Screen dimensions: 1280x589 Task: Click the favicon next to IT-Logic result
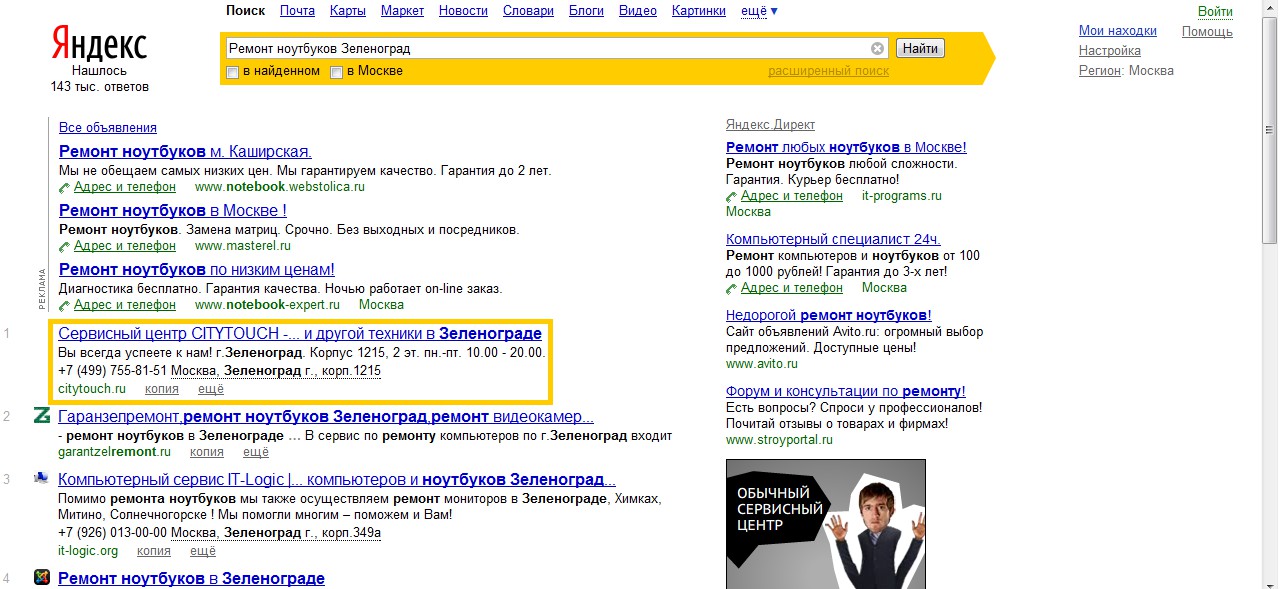(42, 478)
